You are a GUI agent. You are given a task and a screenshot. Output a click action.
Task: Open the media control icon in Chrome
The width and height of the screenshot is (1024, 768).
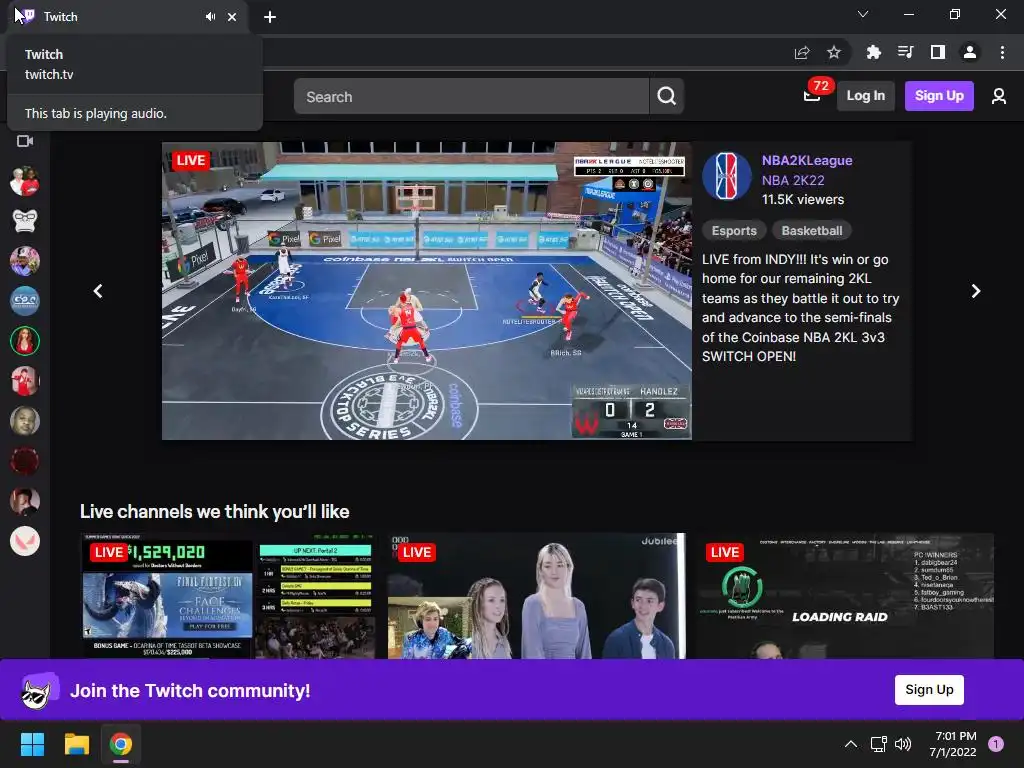pos(905,52)
